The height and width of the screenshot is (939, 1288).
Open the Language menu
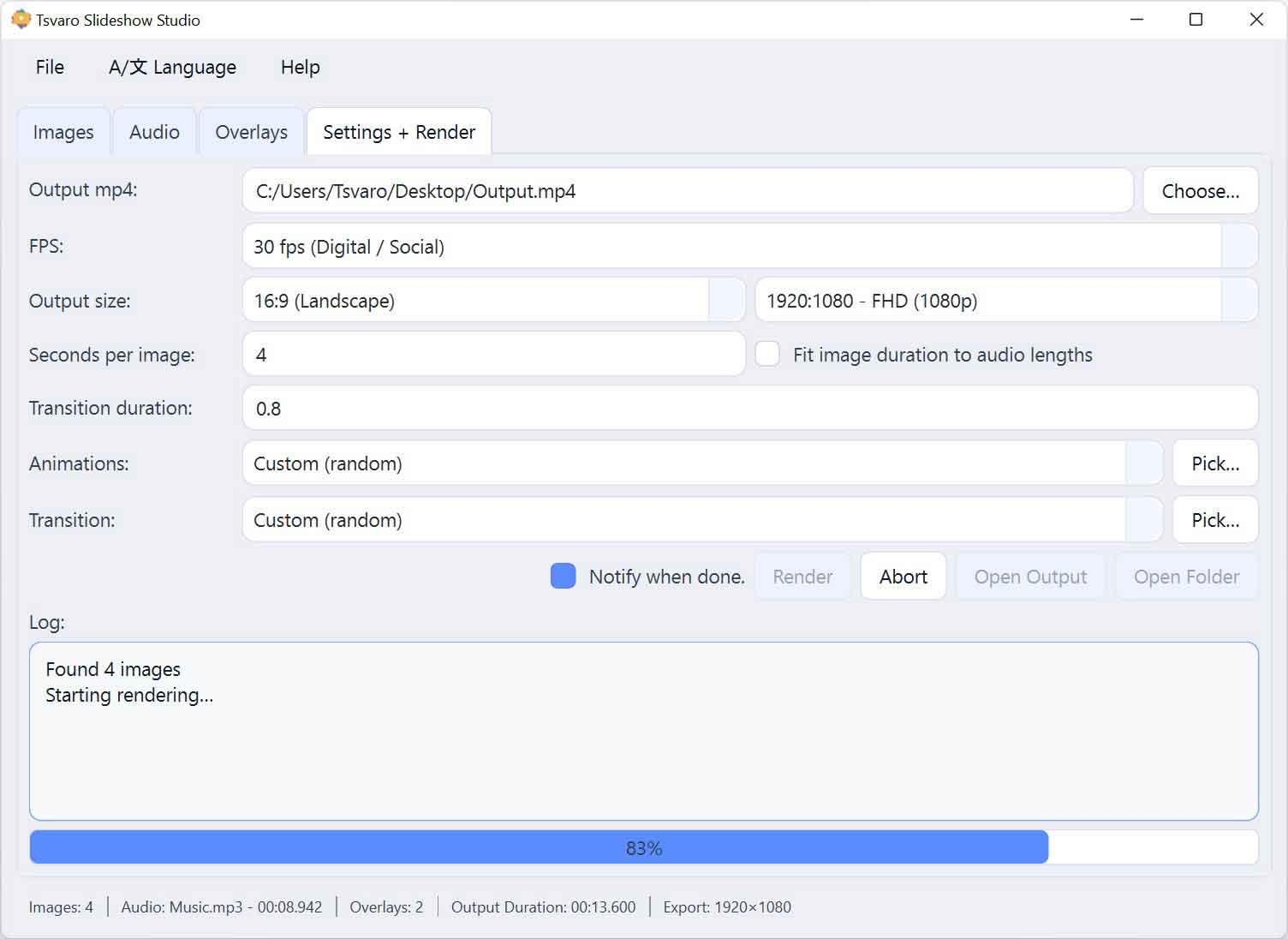tap(172, 67)
